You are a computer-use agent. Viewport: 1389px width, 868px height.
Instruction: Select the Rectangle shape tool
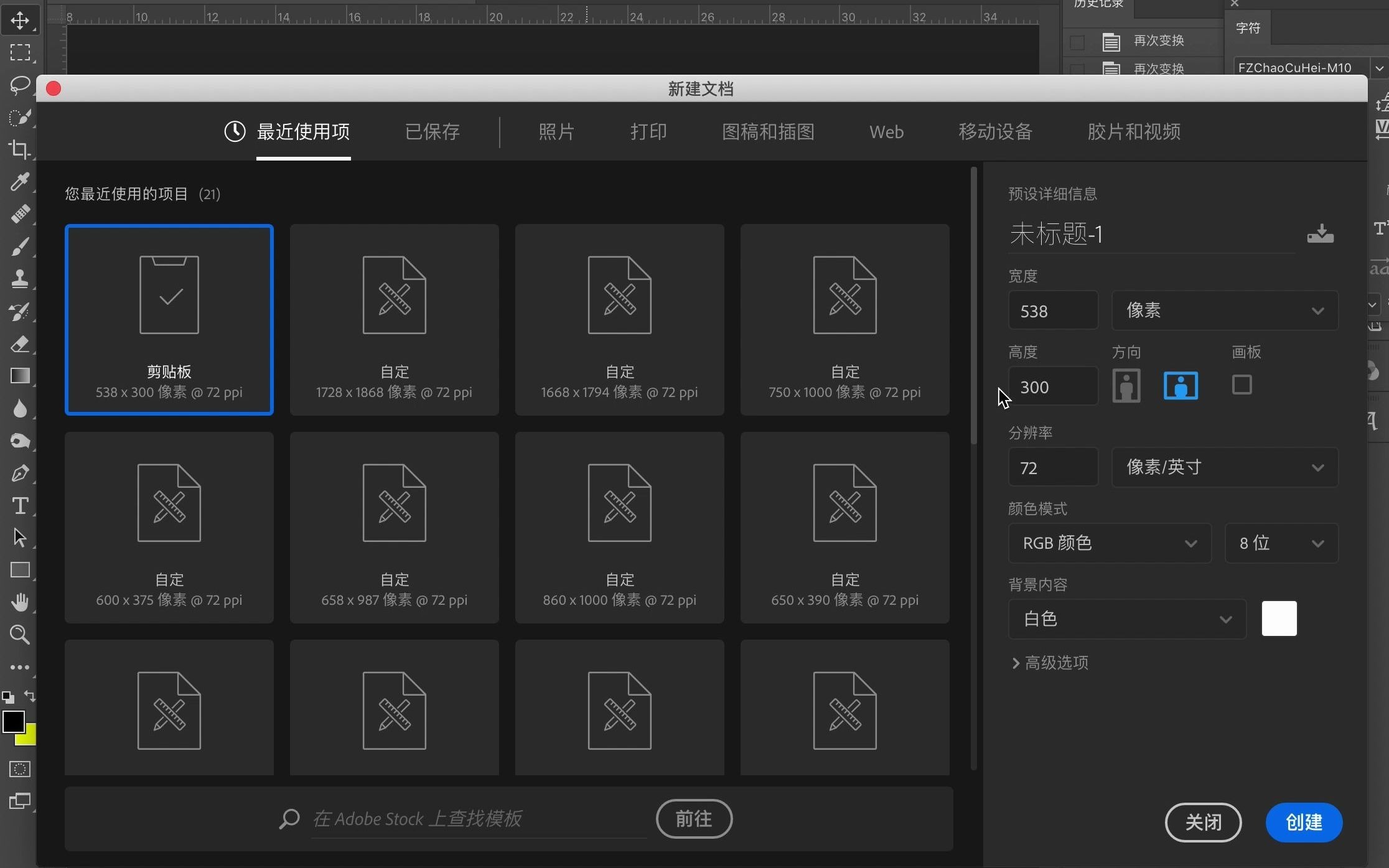coord(19,570)
